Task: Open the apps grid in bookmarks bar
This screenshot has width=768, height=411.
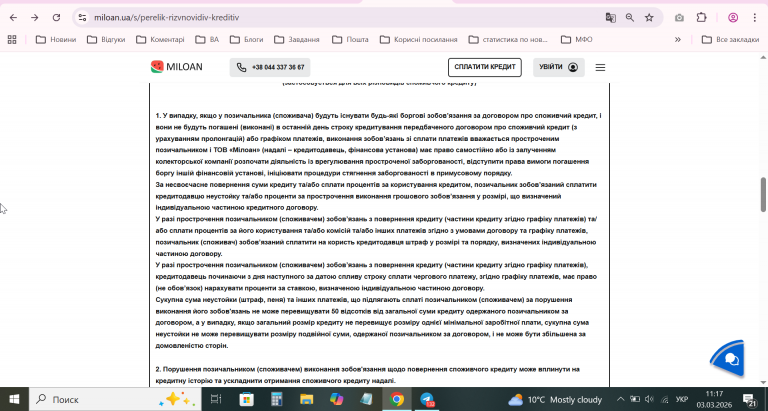Action: 12,40
